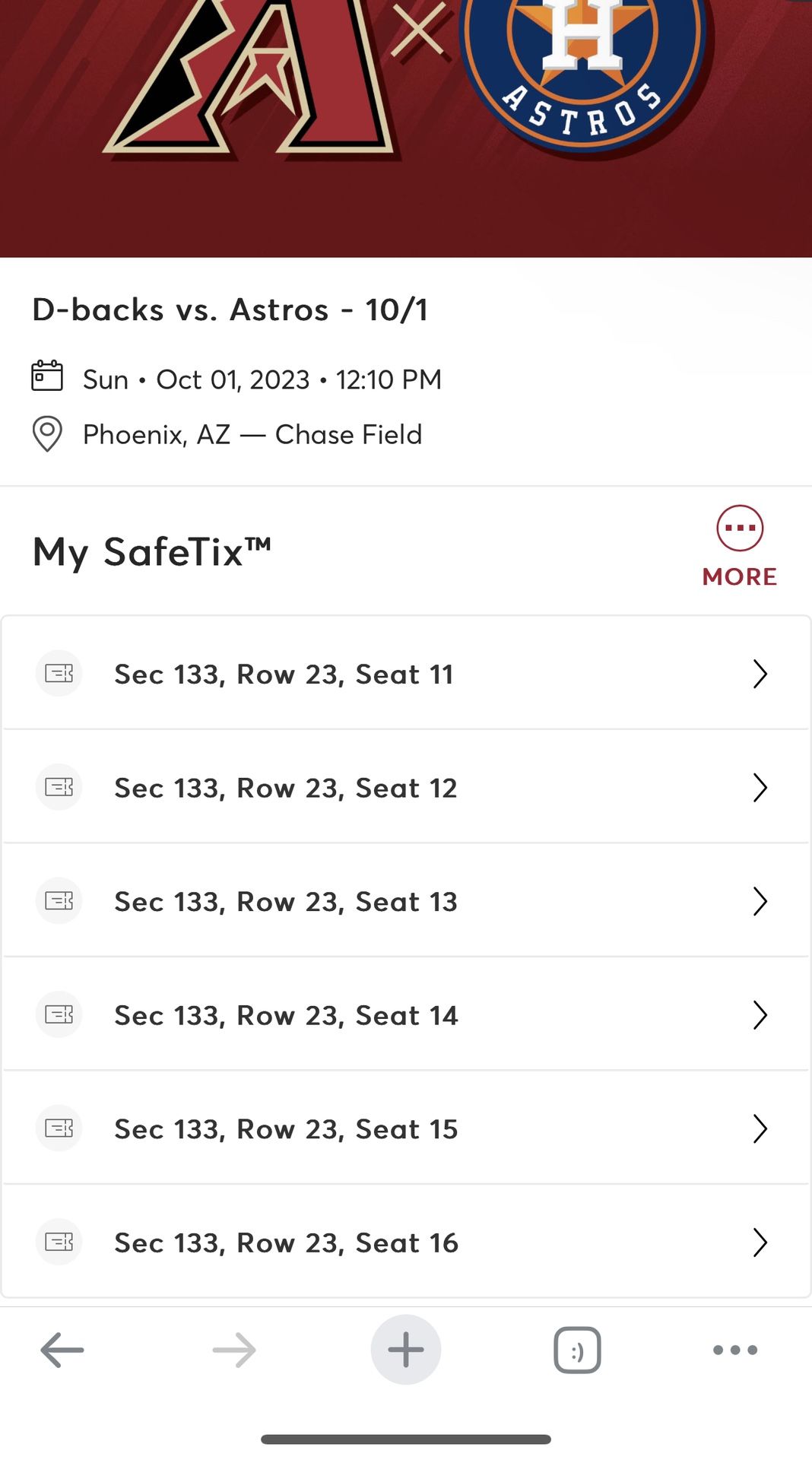
Task: Tap the Phoenix, AZ — Chase Field venue
Action: 252,434
